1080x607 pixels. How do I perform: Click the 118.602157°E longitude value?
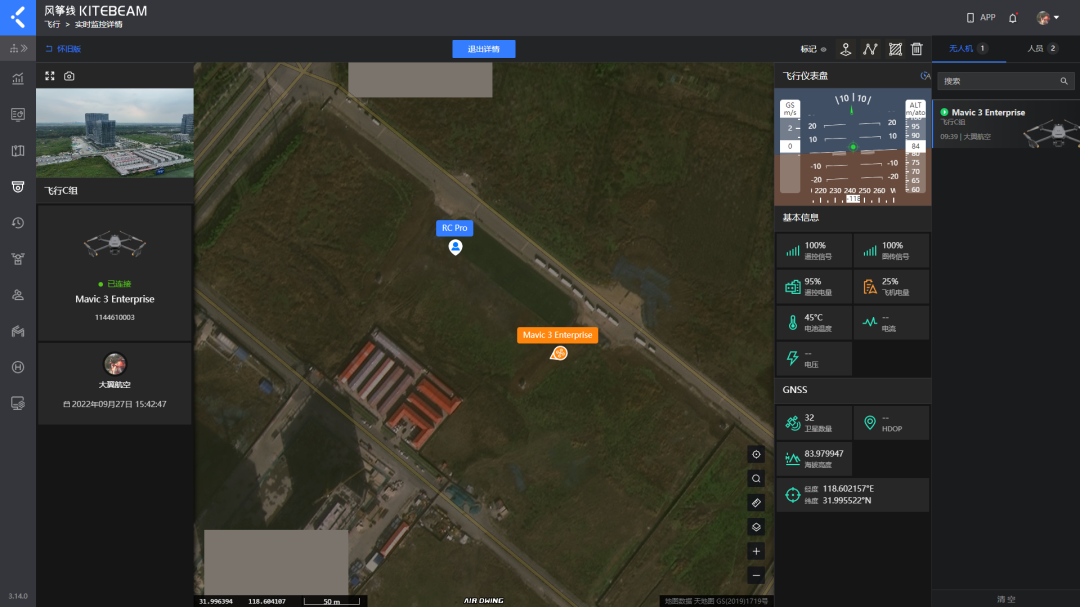pos(848,488)
